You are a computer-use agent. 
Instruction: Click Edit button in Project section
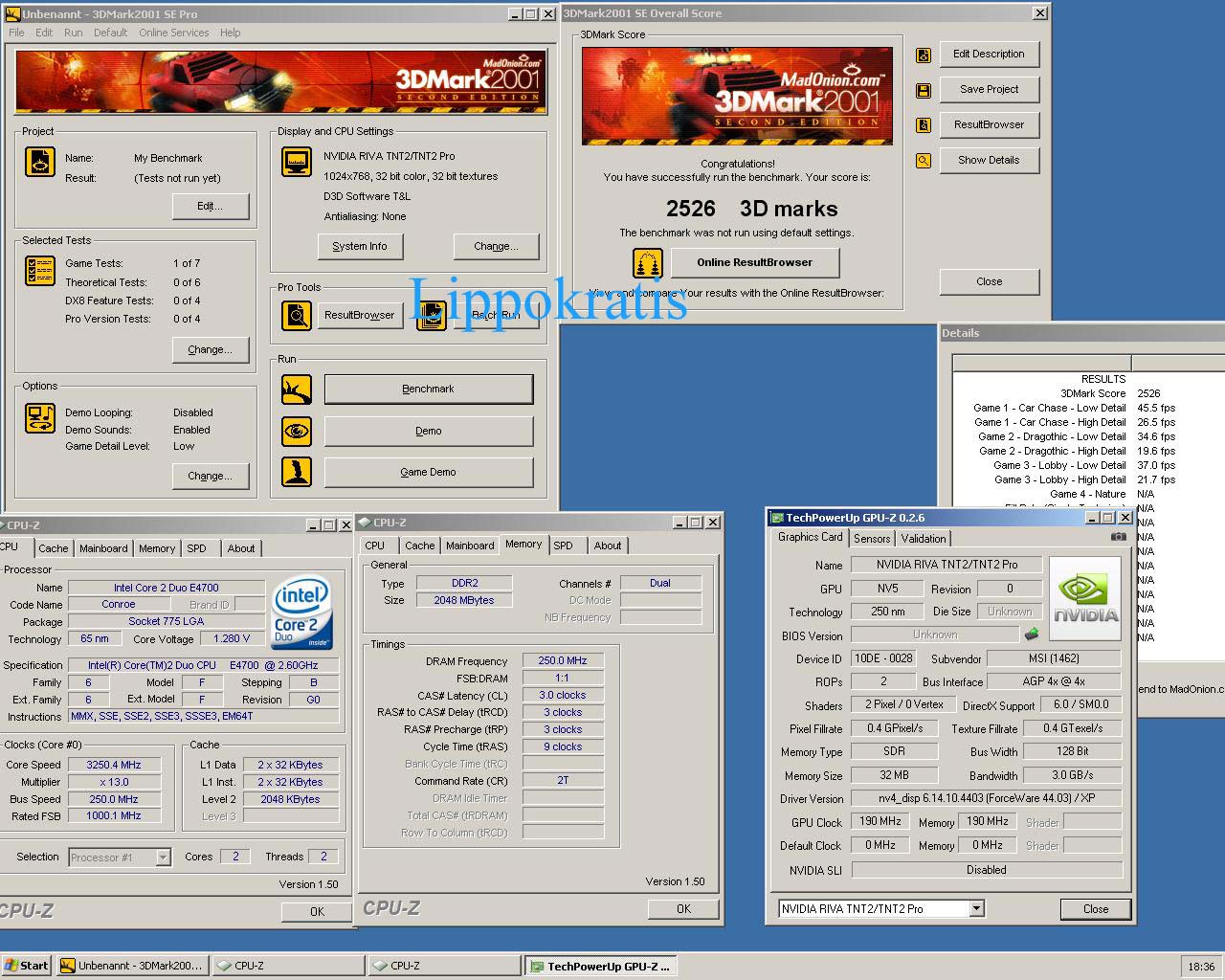coord(210,206)
